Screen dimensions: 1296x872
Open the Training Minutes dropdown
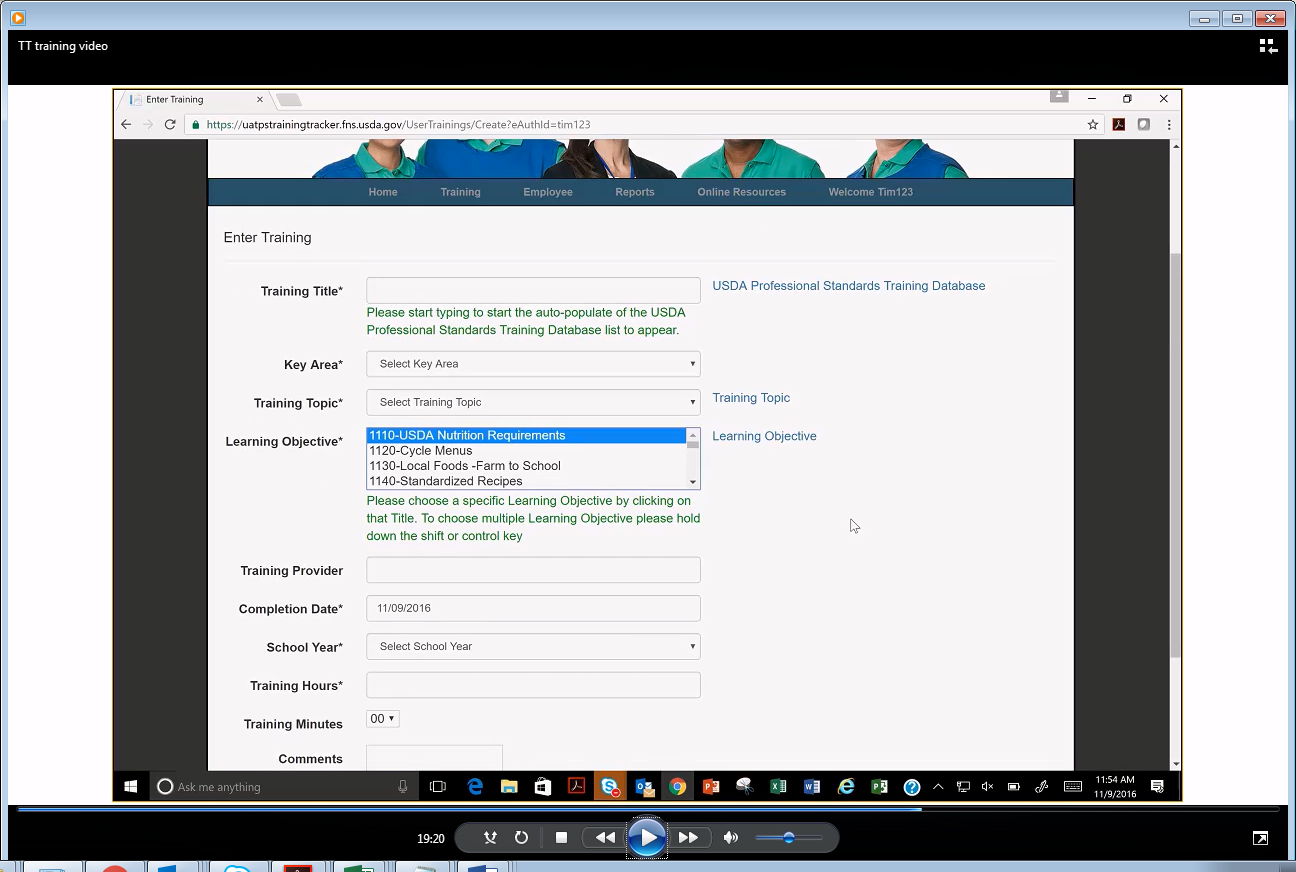pos(383,719)
